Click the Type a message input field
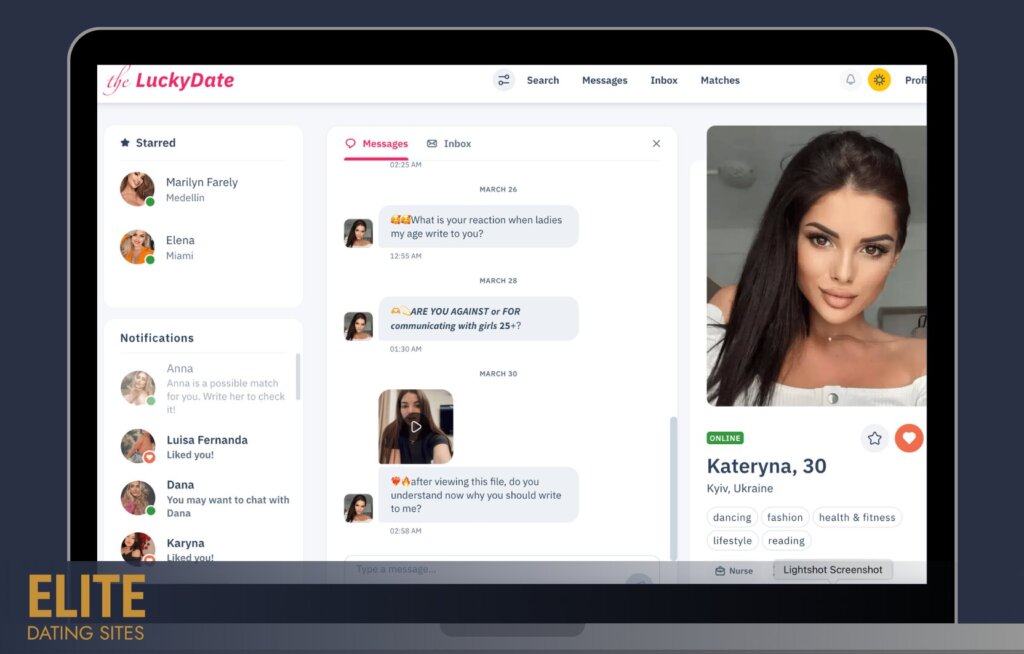 [480, 569]
